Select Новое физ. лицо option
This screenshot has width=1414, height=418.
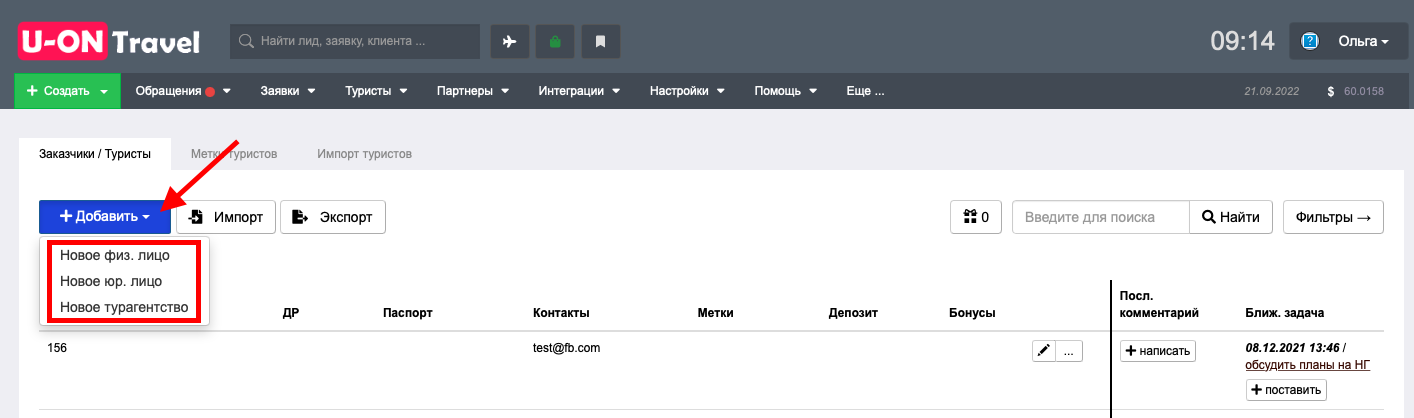[x=115, y=255]
